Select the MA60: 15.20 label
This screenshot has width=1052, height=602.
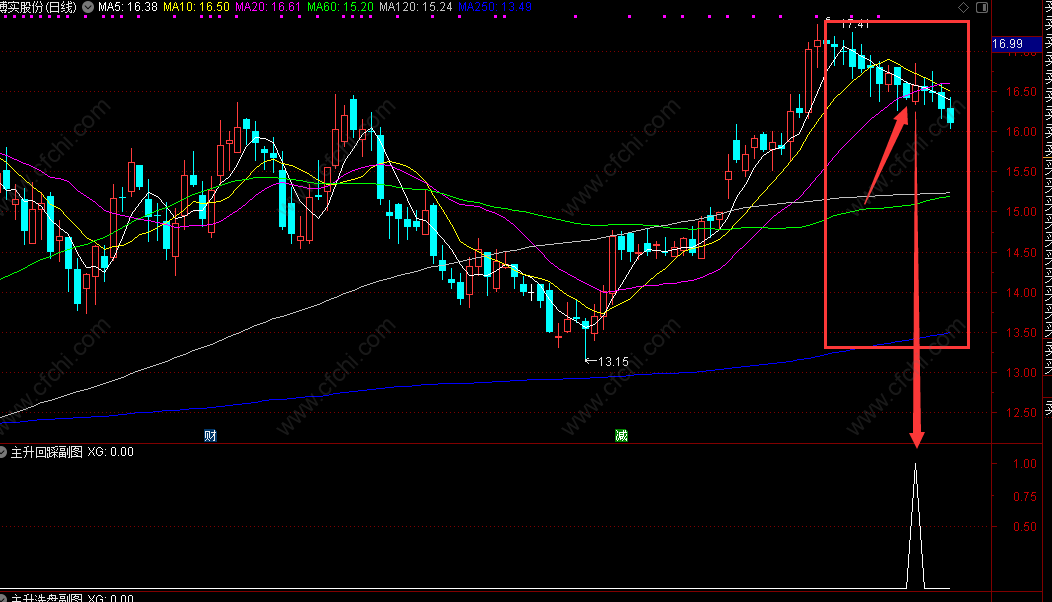340,7
